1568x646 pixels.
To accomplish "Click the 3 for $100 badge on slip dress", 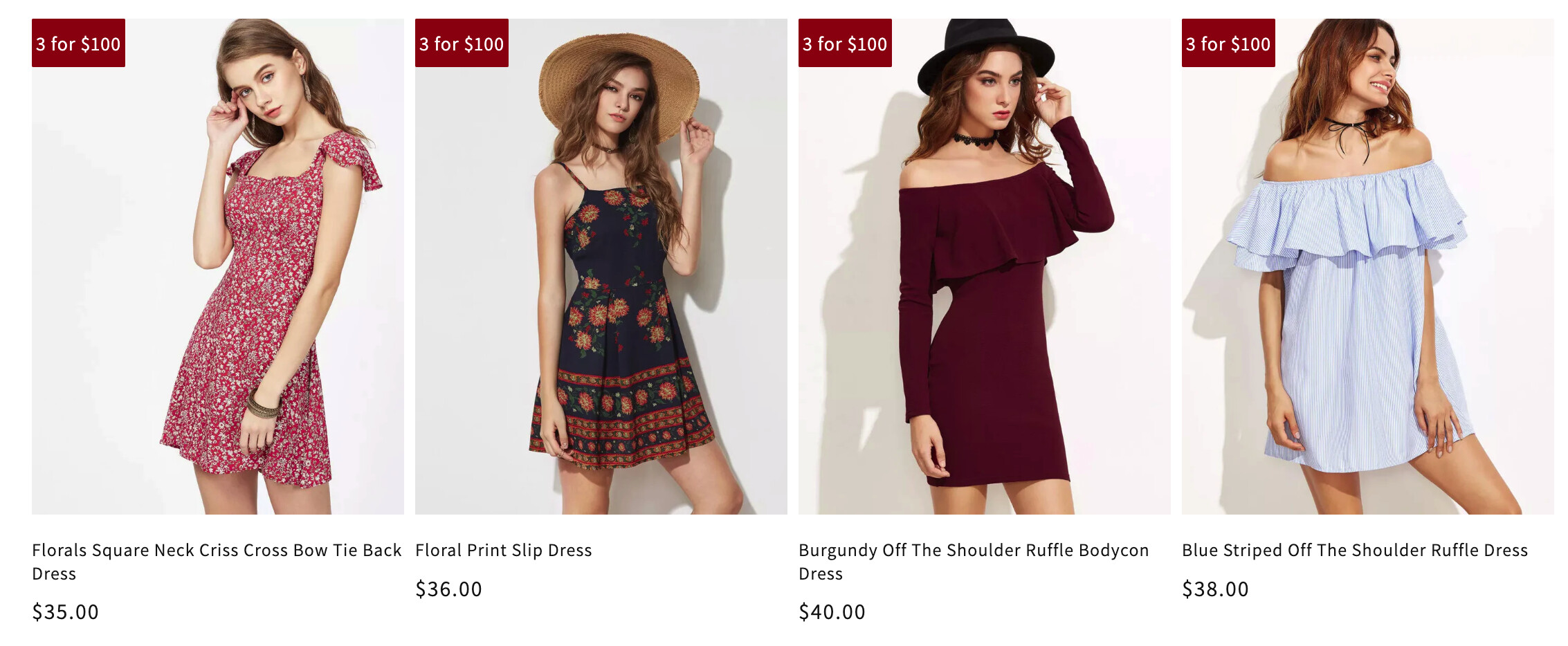I will click(x=462, y=44).
